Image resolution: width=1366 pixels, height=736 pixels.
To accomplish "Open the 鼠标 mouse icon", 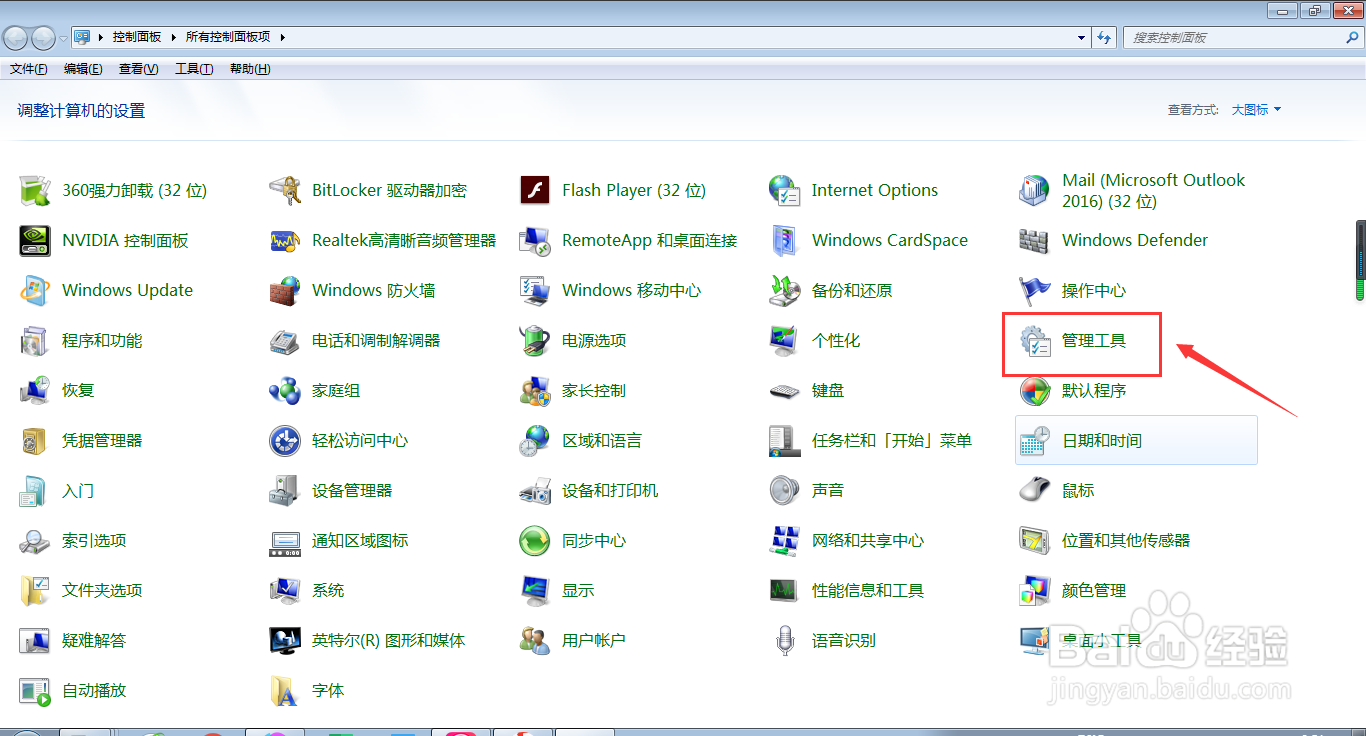I will (x=1035, y=490).
